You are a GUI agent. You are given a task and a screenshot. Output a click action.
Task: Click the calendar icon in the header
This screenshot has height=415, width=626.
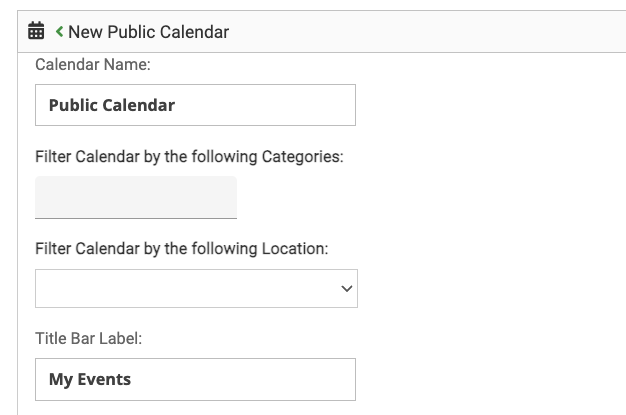[x=36, y=32]
